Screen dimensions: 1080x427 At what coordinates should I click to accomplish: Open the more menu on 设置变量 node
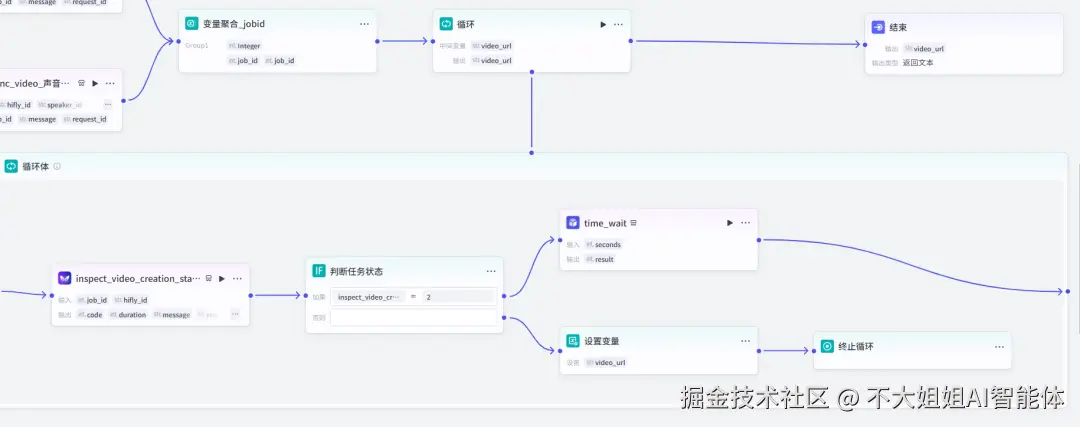coord(745,341)
